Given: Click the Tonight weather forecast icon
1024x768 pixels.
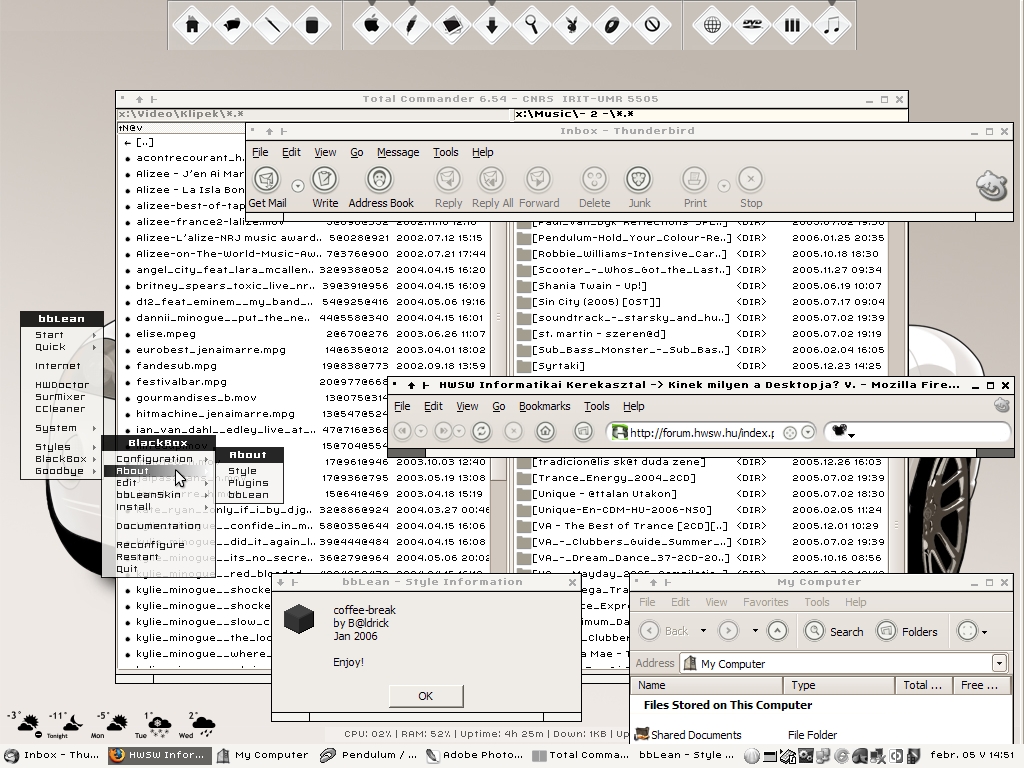Looking at the screenshot, I should [66, 724].
